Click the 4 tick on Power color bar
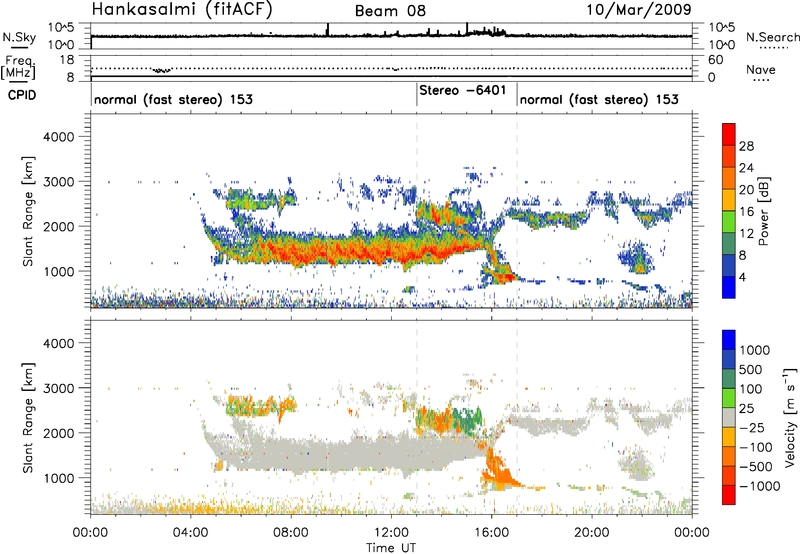 coord(743,278)
